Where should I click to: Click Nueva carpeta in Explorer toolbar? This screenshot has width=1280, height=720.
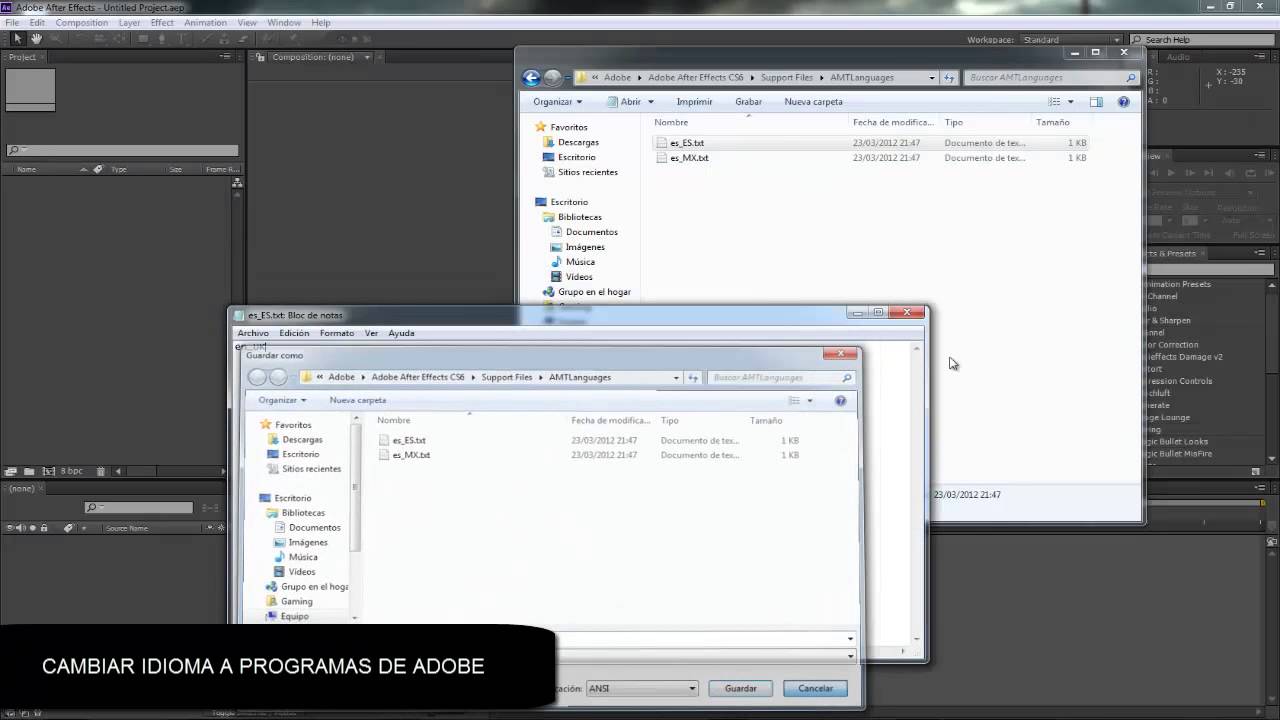click(x=813, y=101)
